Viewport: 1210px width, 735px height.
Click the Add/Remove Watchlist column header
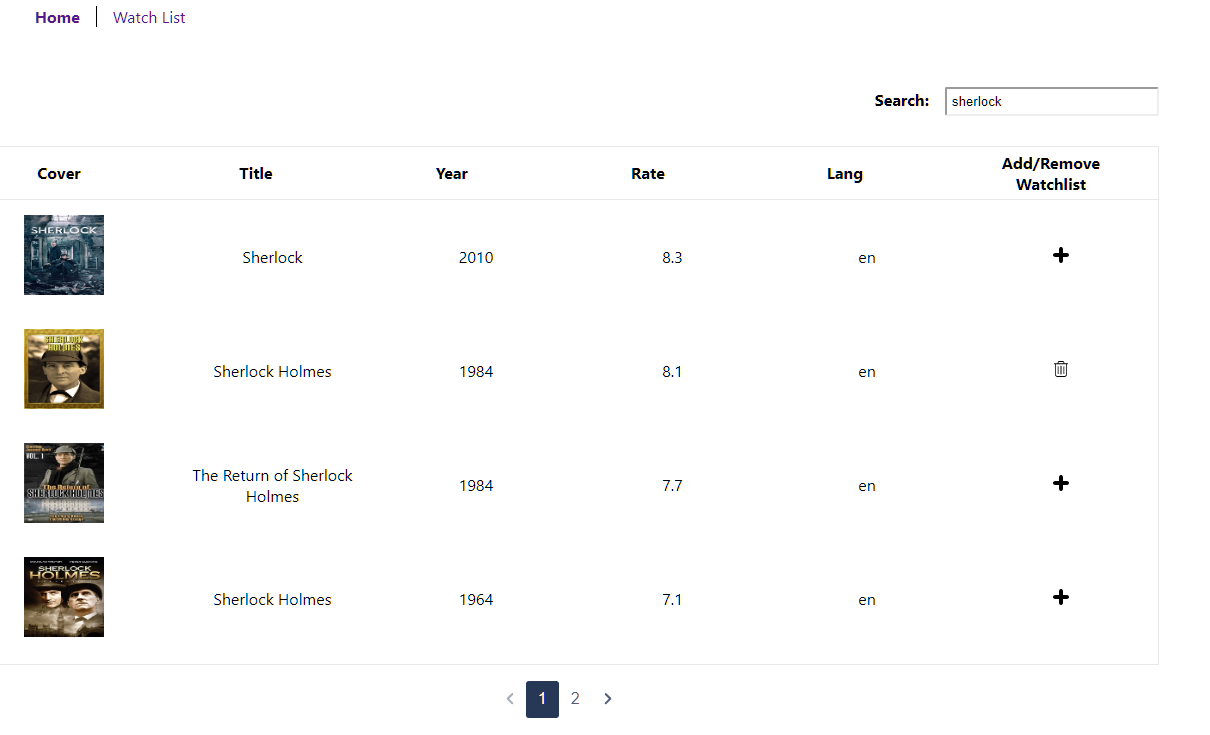pyautogui.click(x=1051, y=174)
